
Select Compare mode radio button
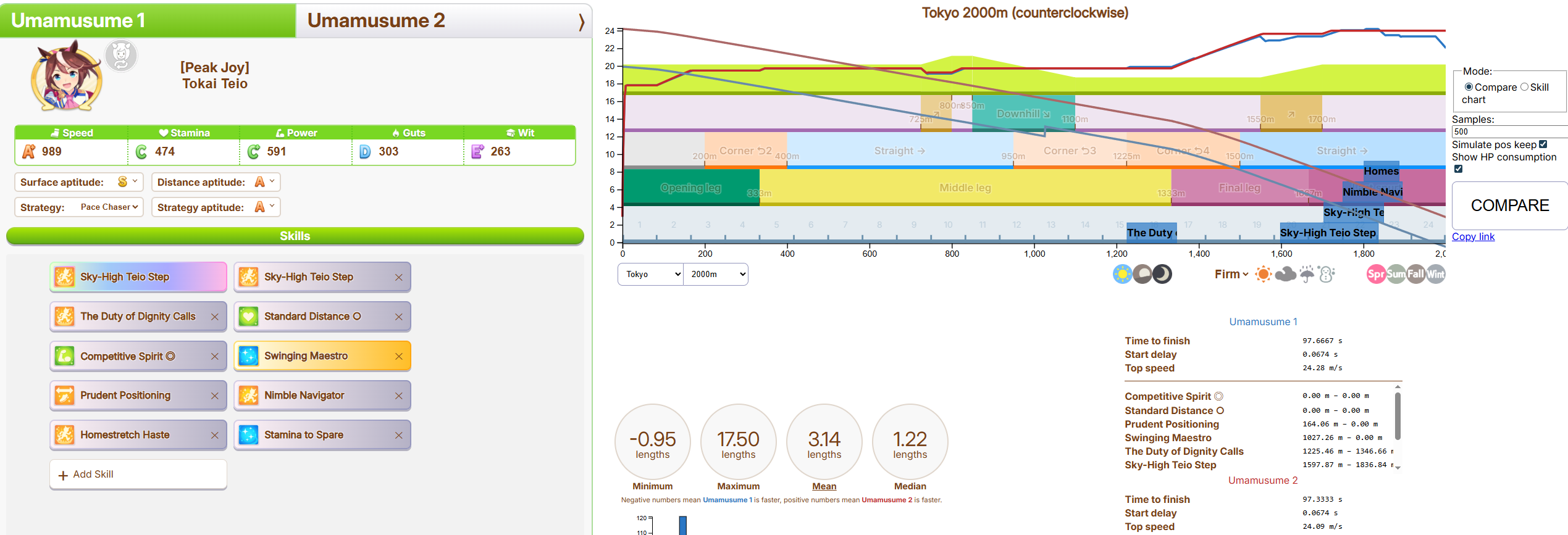point(1469,87)
